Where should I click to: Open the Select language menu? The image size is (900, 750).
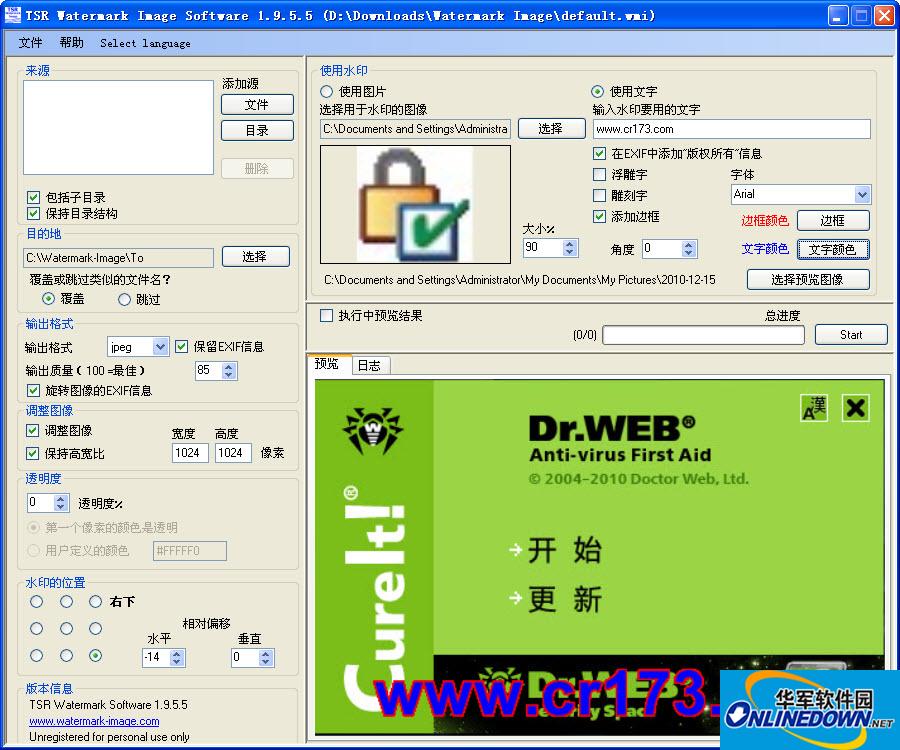coord(145,44)
